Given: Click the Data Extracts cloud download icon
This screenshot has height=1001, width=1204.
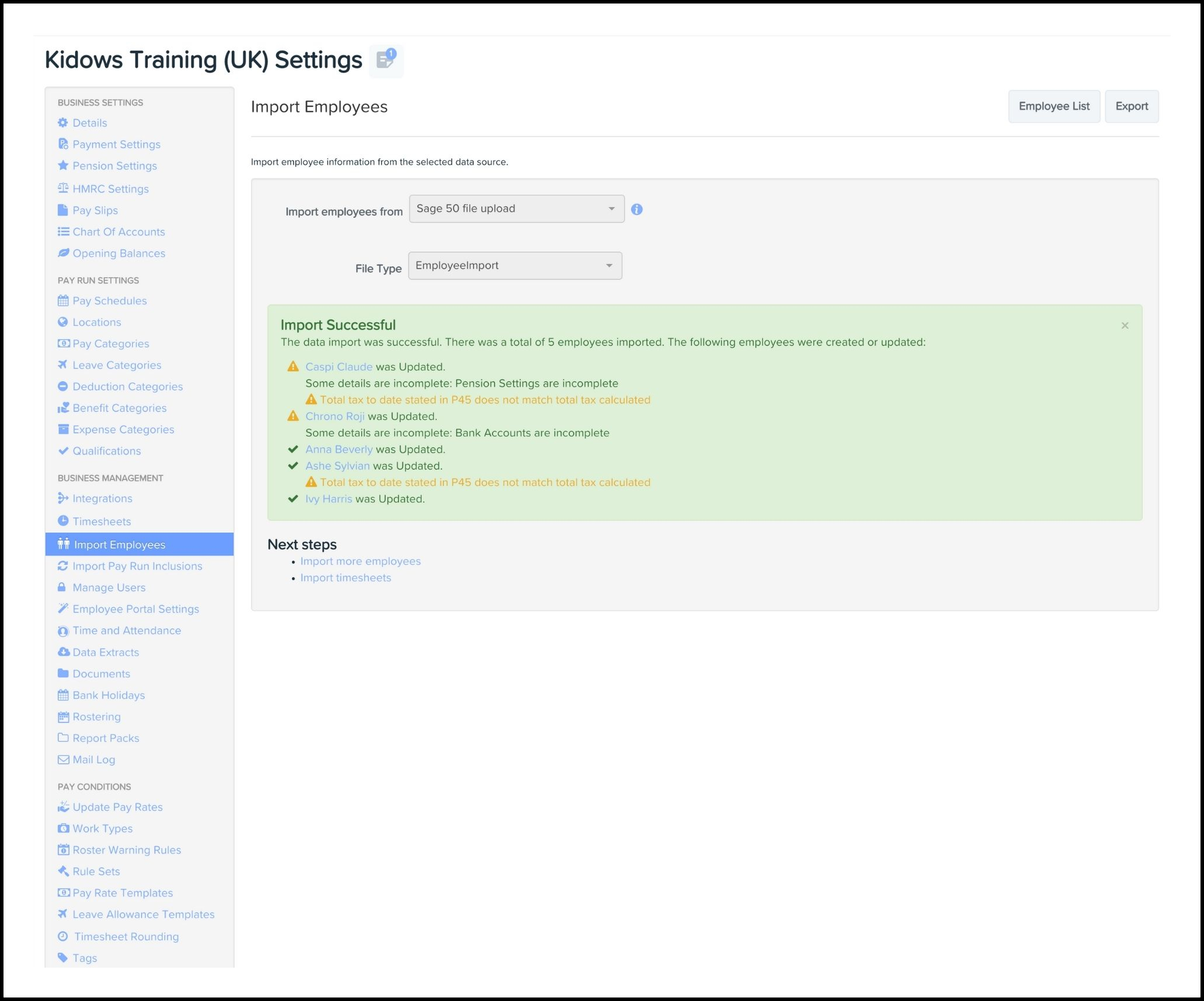Looking at the screenshot, I should point(63,652).
